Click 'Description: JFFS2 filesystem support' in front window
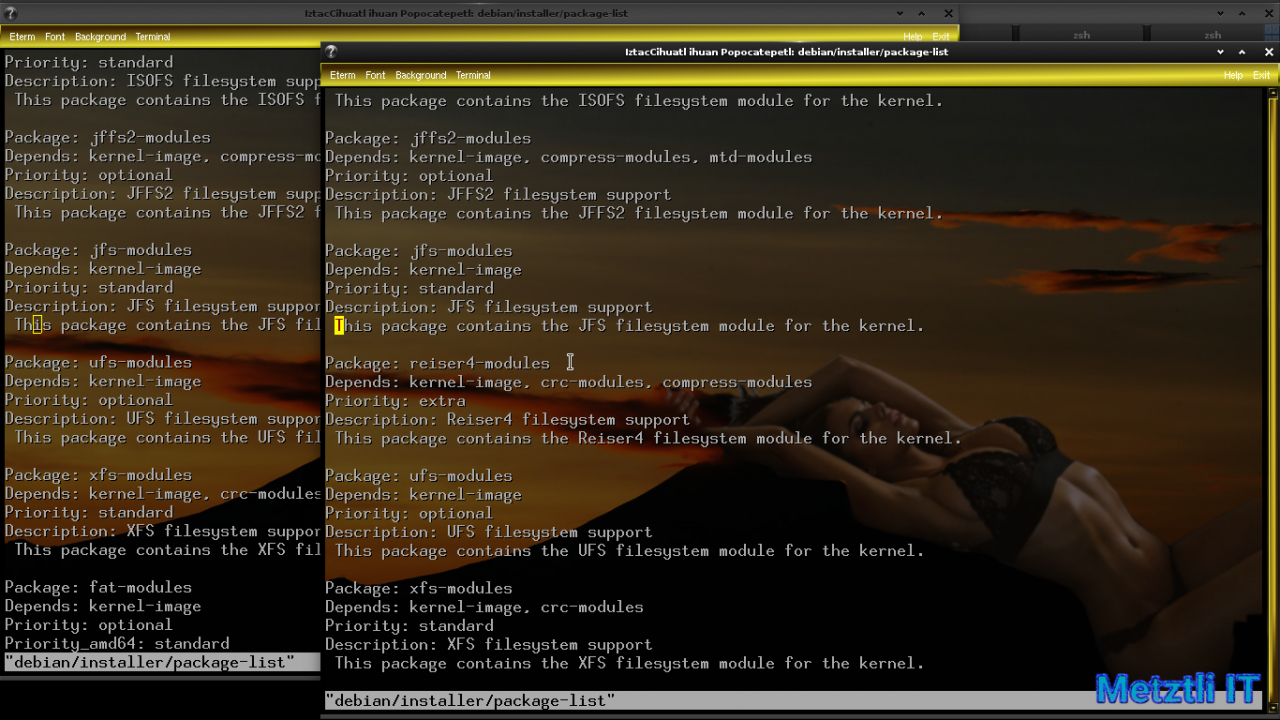Screen dimensions: 1280x720 498,195
